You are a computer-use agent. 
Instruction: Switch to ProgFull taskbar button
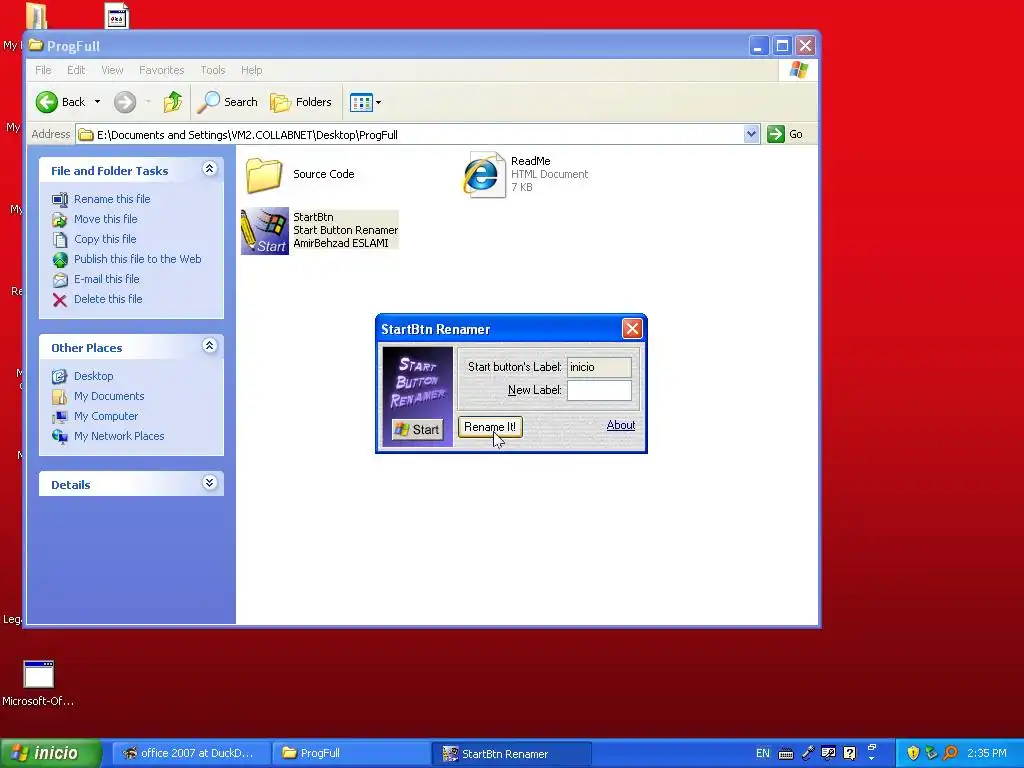coord(349,753)
